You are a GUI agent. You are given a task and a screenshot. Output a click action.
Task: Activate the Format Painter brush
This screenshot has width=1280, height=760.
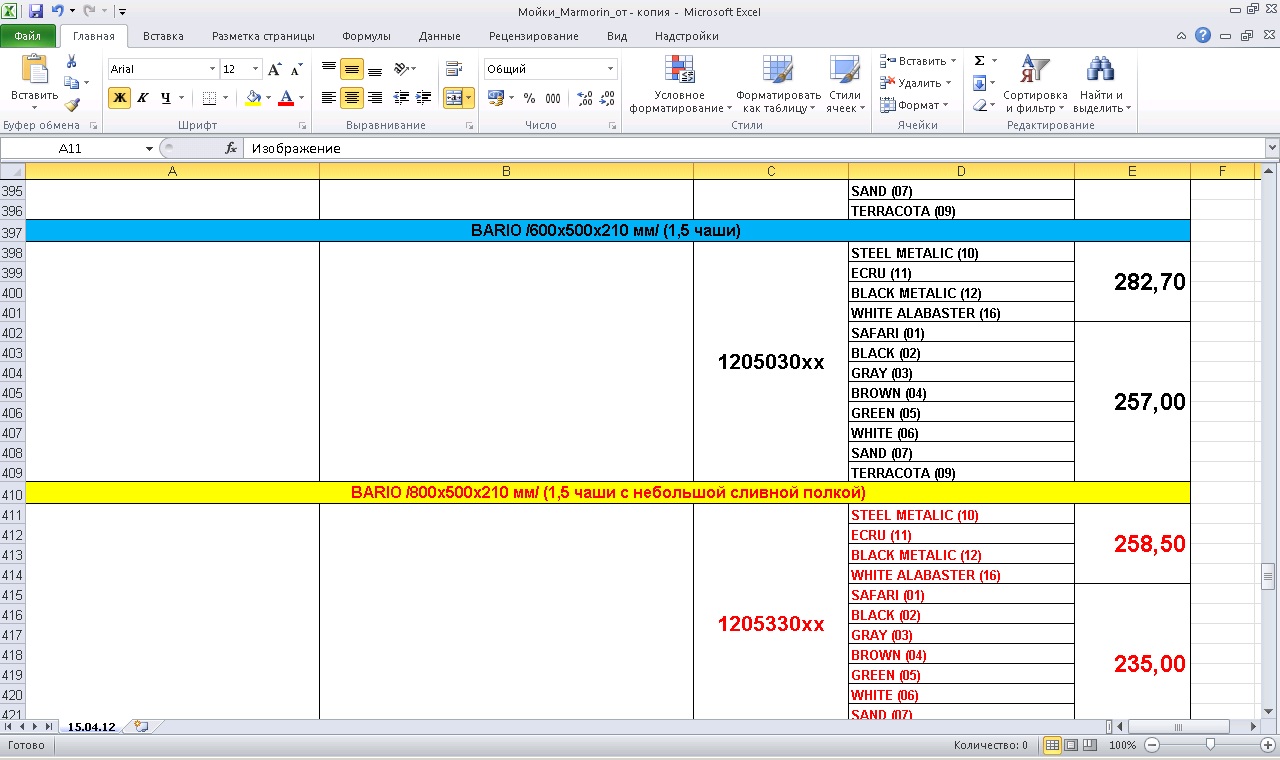(72, 104)
